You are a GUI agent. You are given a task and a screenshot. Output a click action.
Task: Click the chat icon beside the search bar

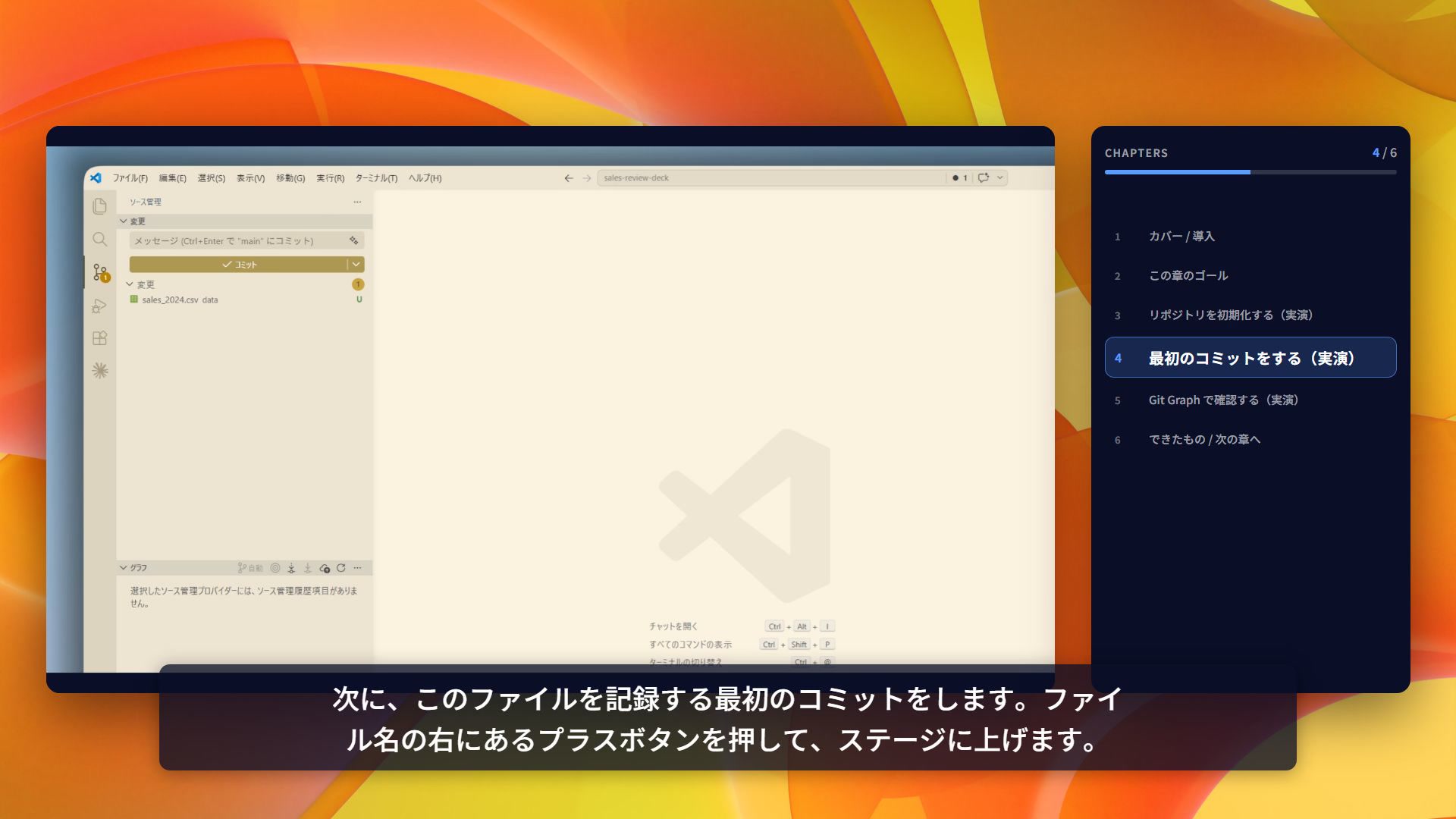pos(984,177)
